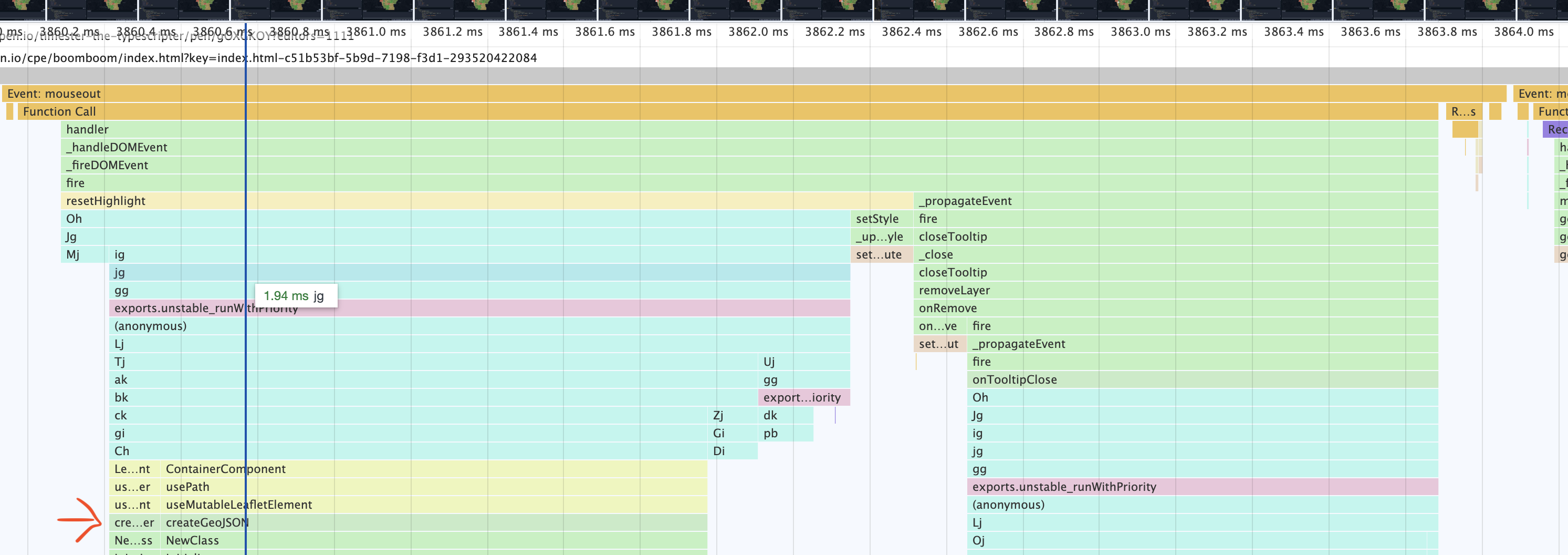Image resolution: width=1568 pixels, height=555 pixels.
Task: Click the truncated R...s event block
Action: tap(1462, 111)
